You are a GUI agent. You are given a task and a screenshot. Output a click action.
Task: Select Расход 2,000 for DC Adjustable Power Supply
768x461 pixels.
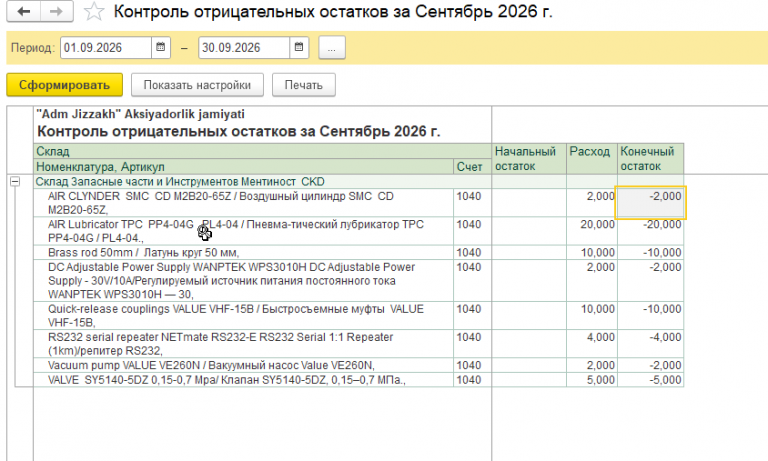[x=592, y=281]
